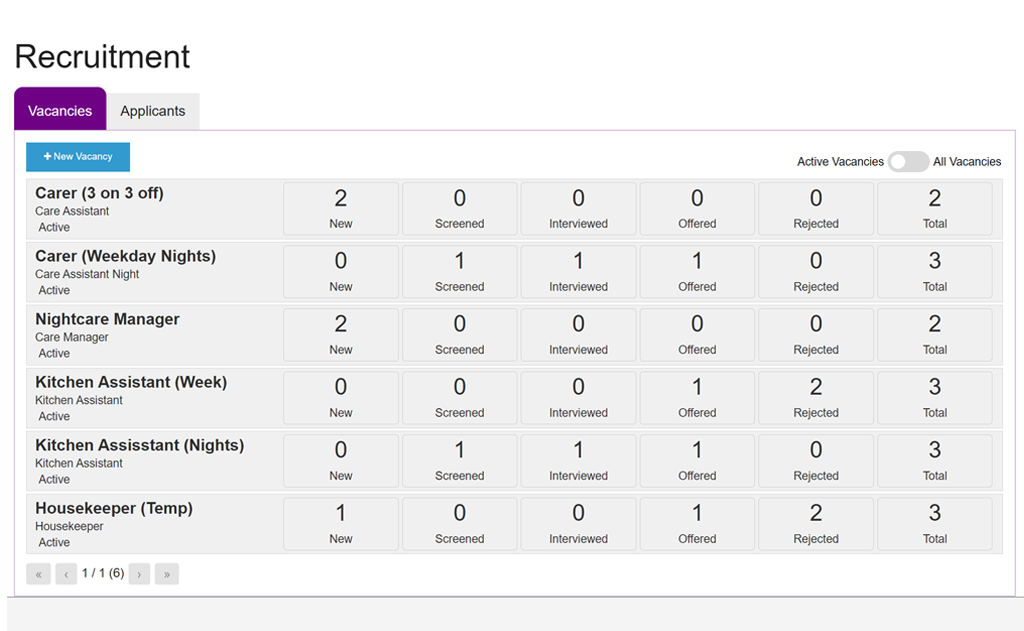This screenshot has width=1024, height=631.
Task: Go to previous page of vacancies
Action: tap(66, 574)
